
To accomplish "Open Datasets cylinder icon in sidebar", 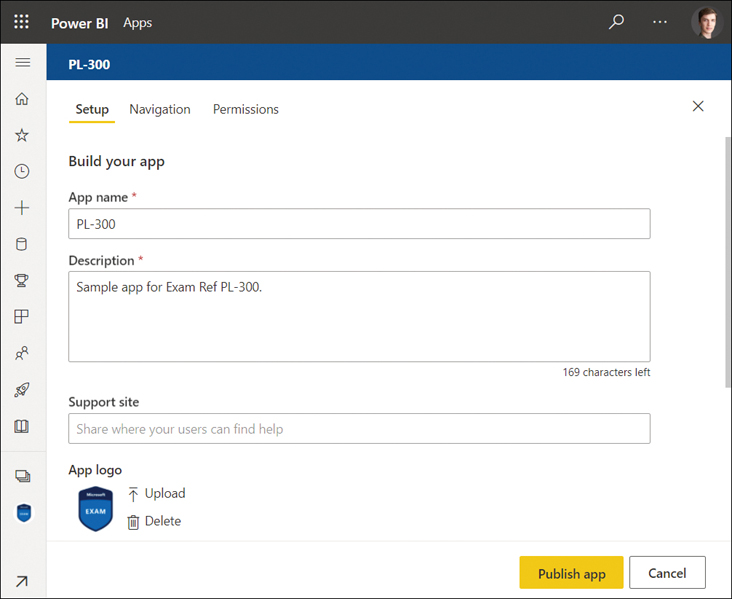I will pos(22,244).
